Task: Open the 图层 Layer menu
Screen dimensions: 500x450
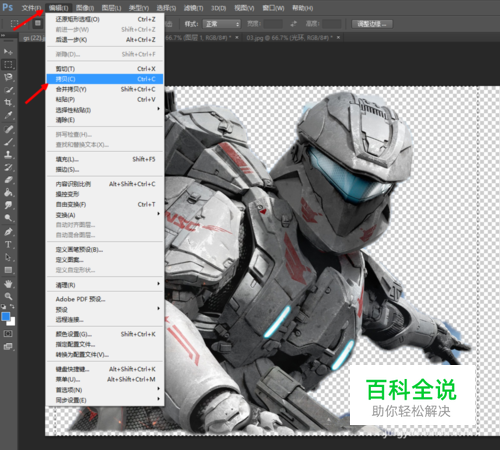Action: tap(111, 8)
